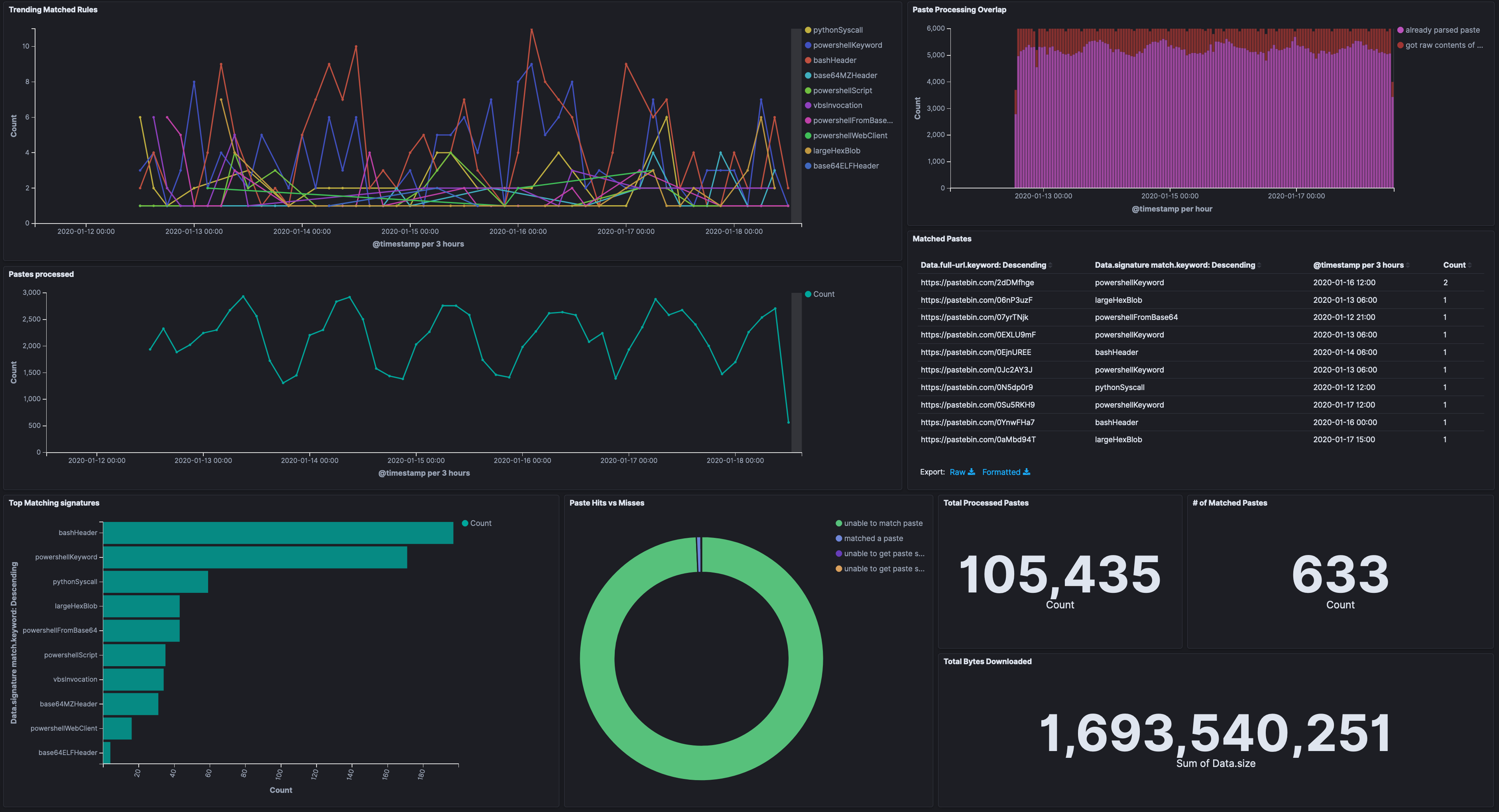Click download icon next to Raw export
This screenshot has height=812, width=1499.
[971, 472]
